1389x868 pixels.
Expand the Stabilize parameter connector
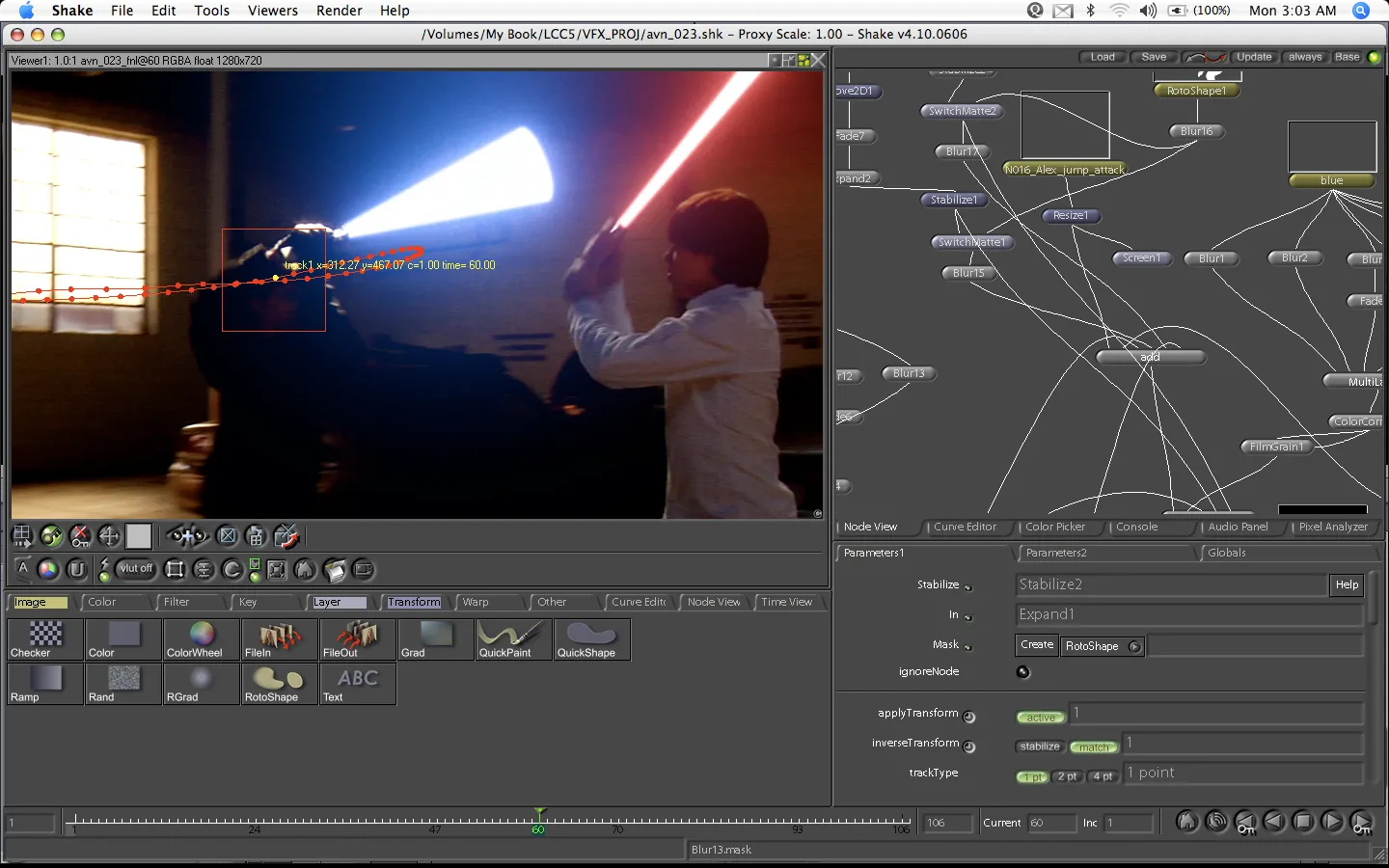coord(968,587)
